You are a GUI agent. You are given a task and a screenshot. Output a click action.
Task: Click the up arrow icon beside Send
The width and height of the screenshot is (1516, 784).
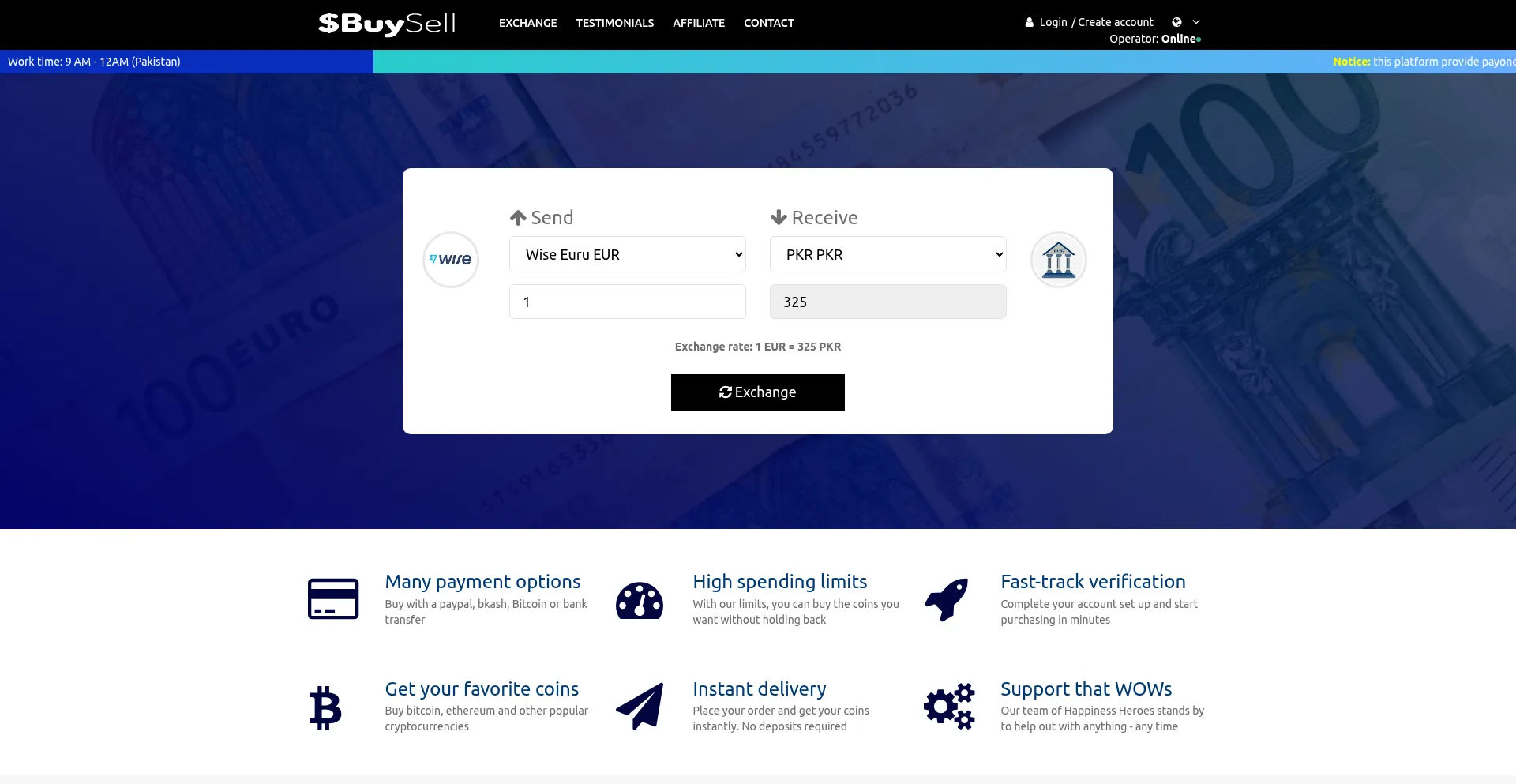518,218
